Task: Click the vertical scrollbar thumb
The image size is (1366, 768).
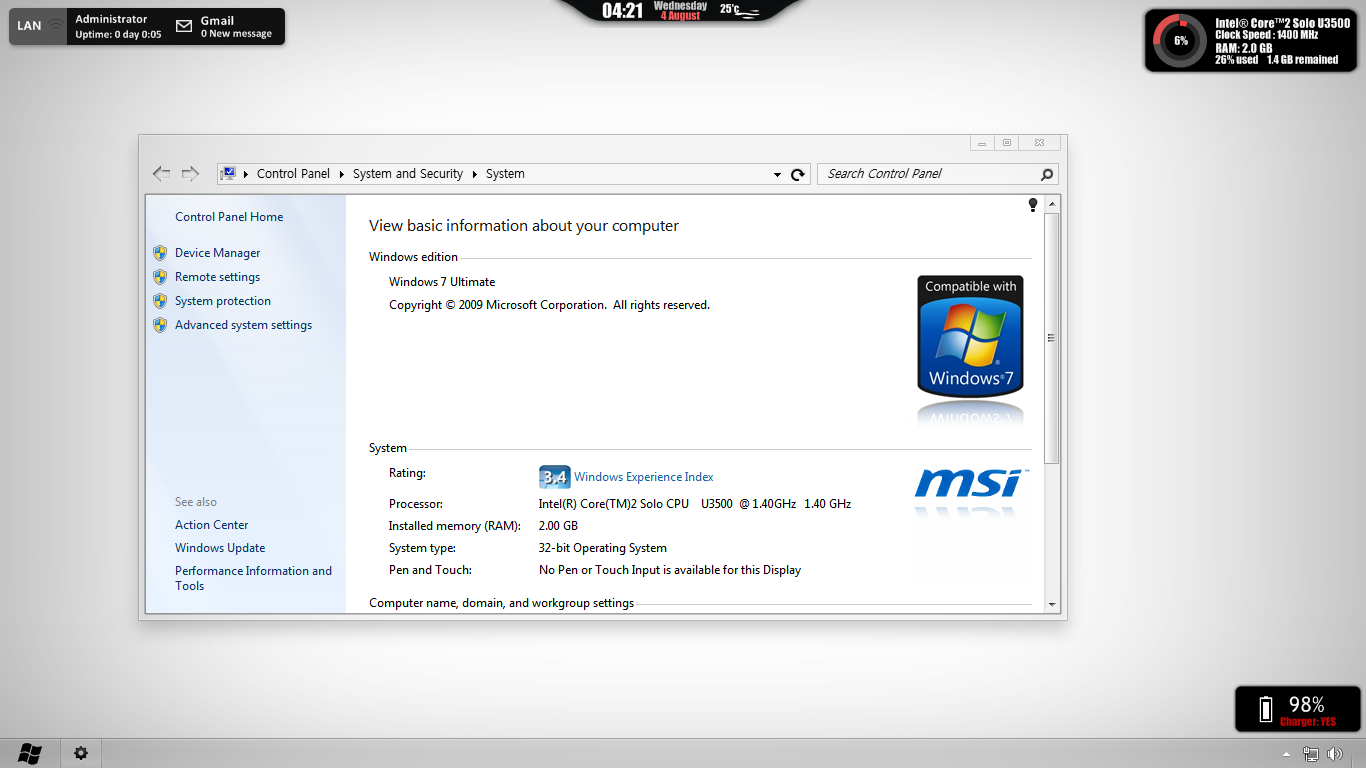Action: click(1051, 338)
